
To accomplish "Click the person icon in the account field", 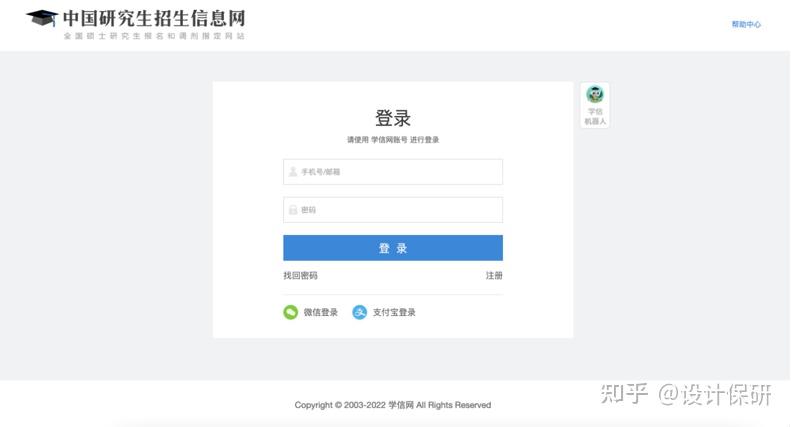I will click(293, 172).
